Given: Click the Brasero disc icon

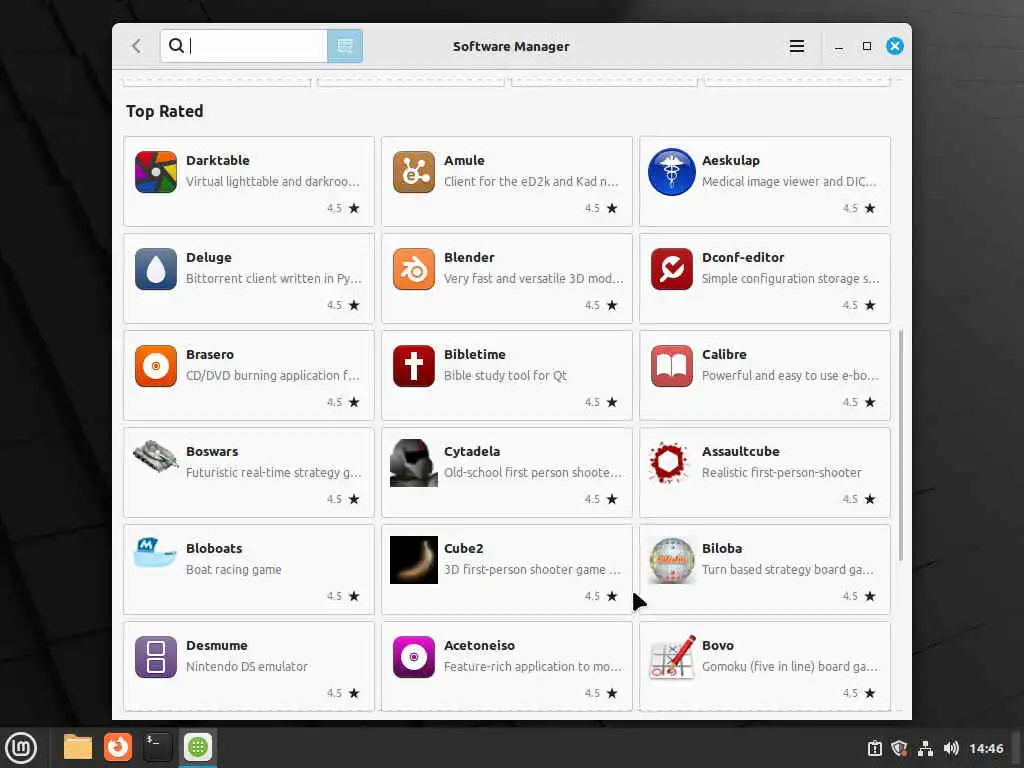Looking at the screenshot, I should click(x=155, y=366).
